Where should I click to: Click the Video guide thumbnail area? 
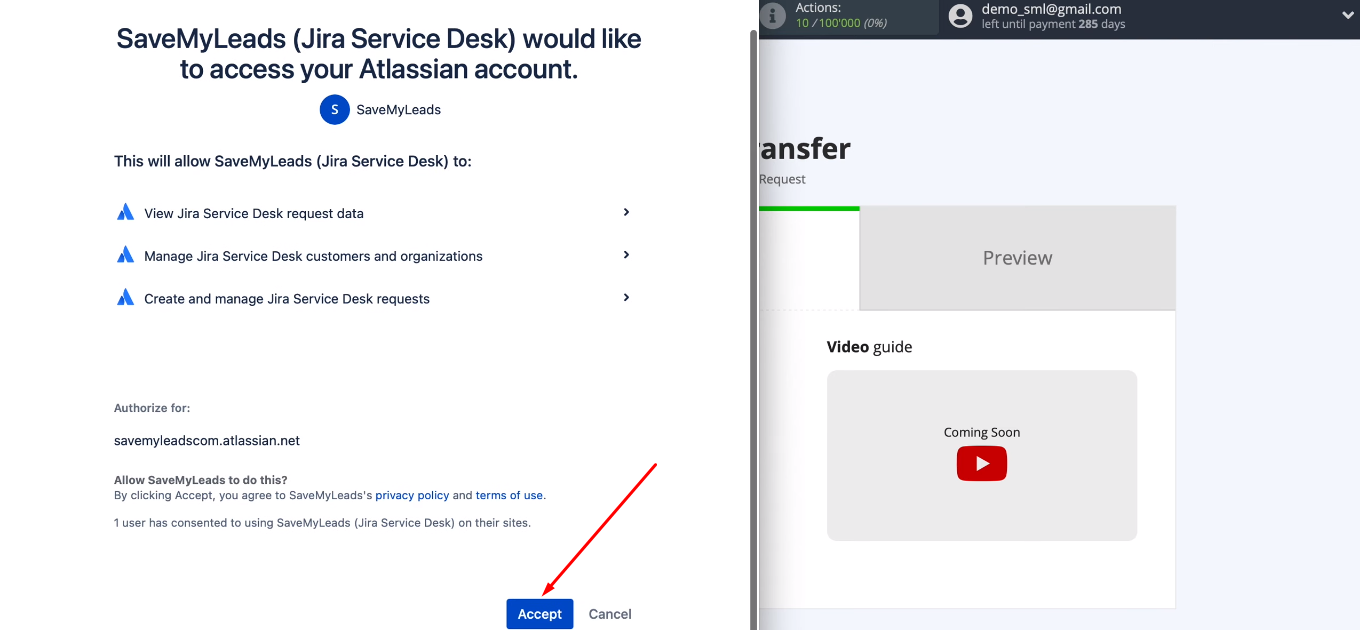coord(981,456)
